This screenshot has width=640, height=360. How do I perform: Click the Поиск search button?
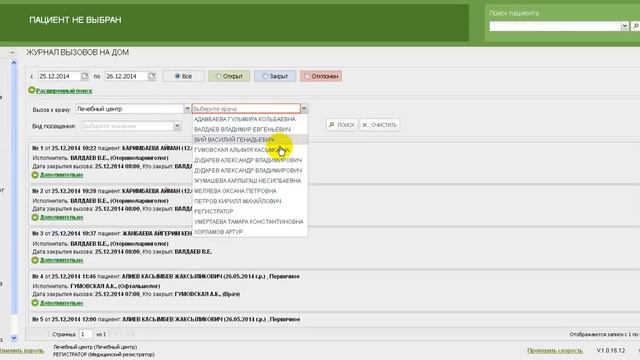click(x=342, y=125)
